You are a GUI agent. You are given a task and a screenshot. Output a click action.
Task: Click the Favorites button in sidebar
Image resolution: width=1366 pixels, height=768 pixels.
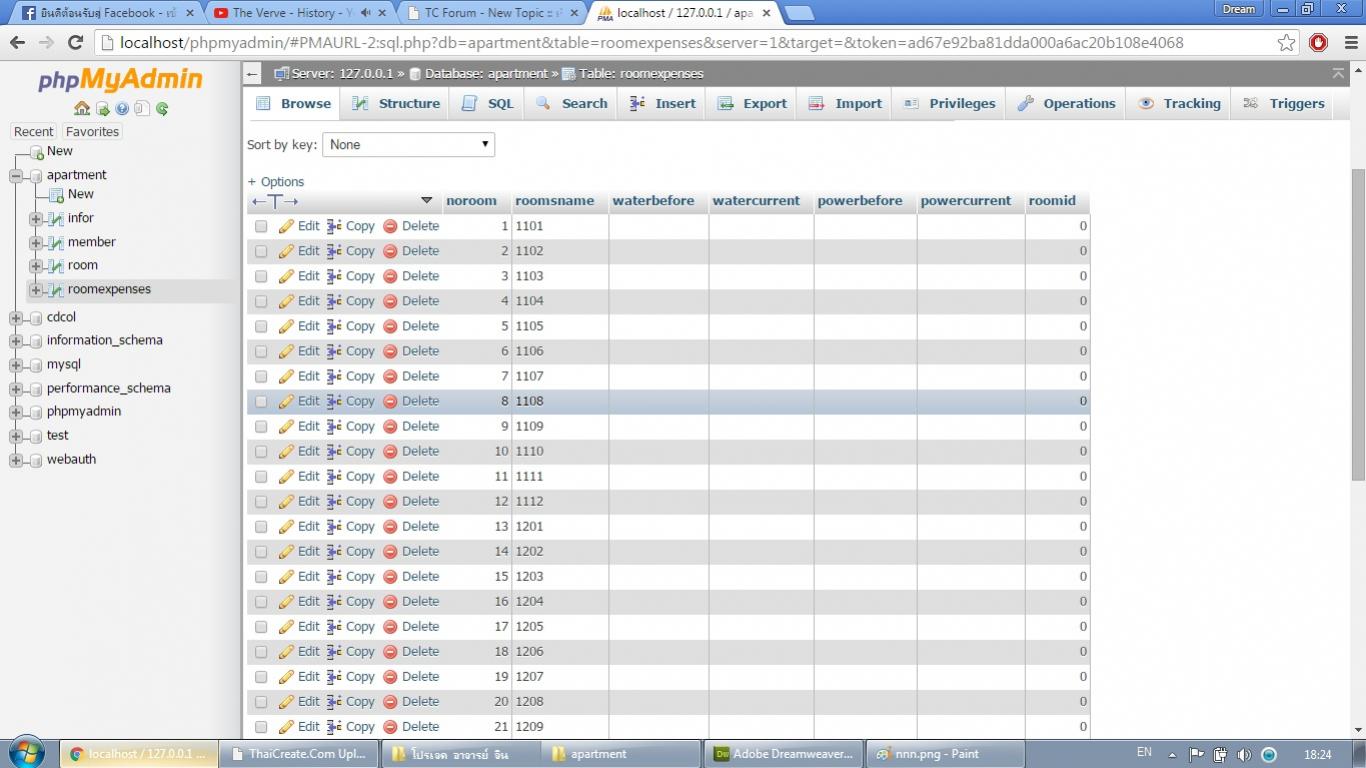[92, 131]
